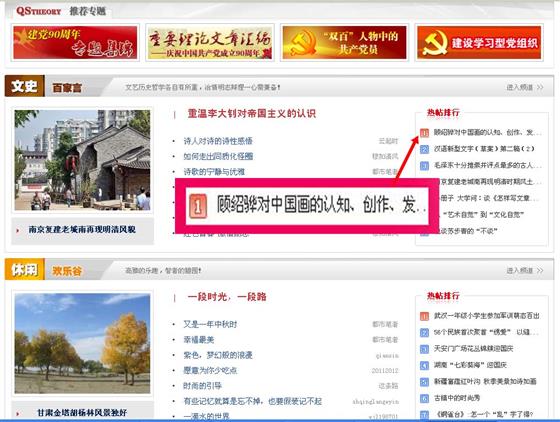Open the 建党90周年 red banner

click(x=75, y=42)
